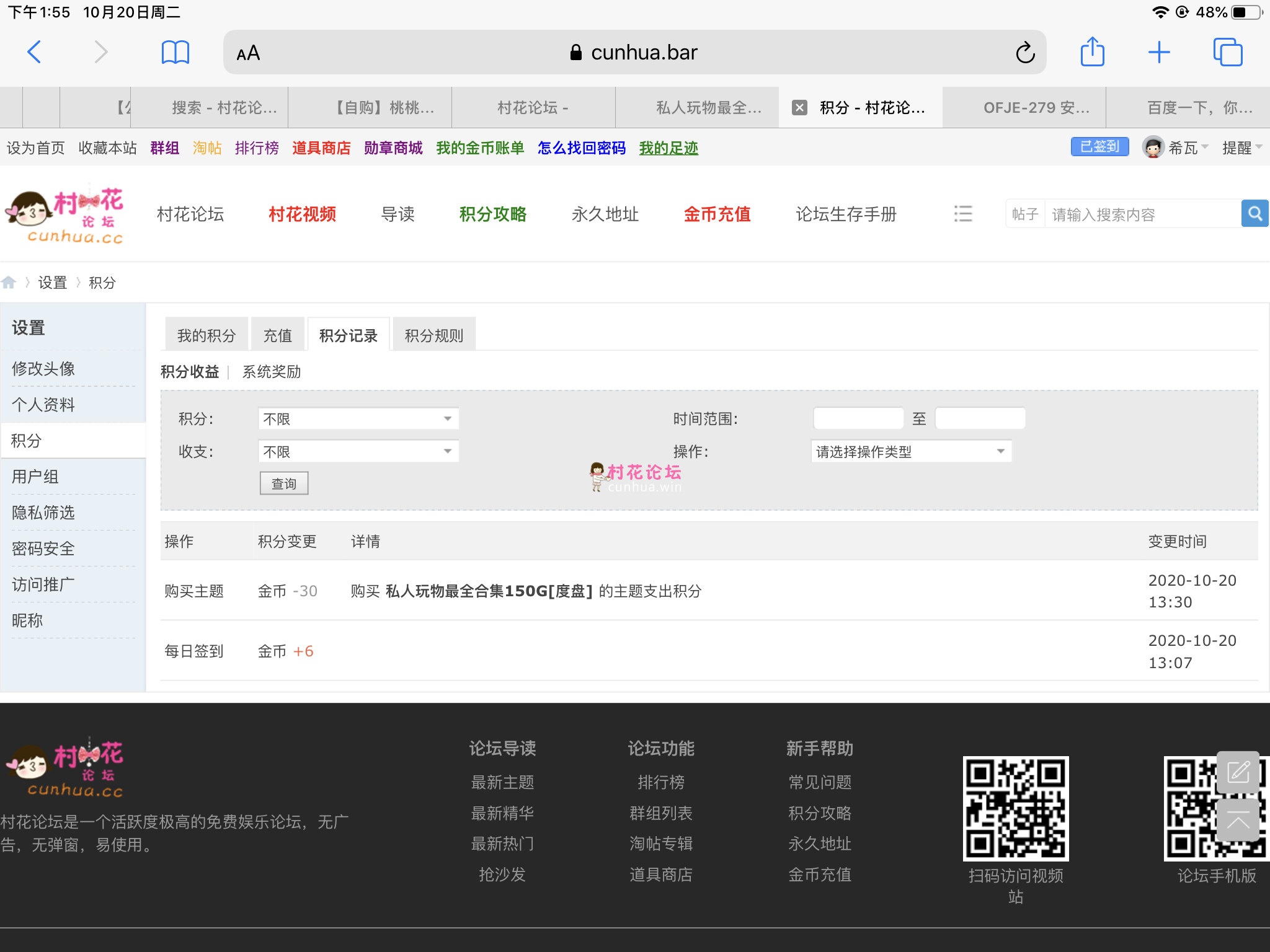The height and width of the screenshot is (952, 1270).
Task: Open the 积分 filter dropdown 不限
Action: (x=358, y=419)
